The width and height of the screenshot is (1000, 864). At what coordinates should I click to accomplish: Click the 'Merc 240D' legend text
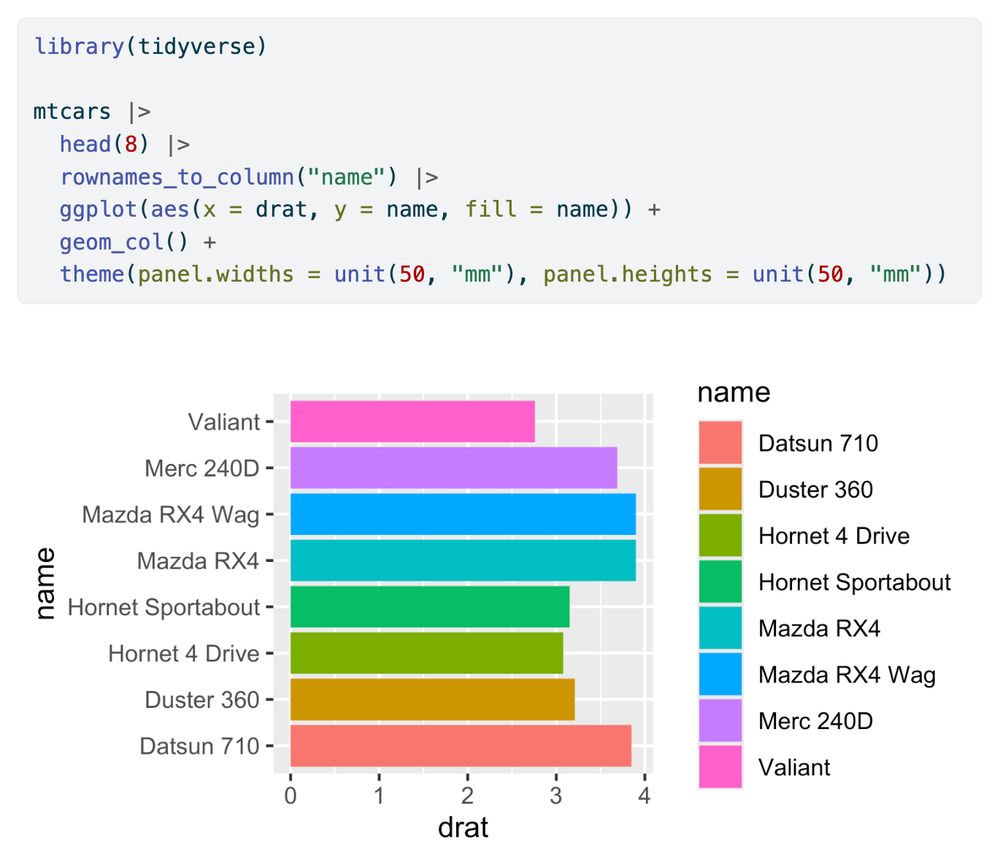point(816,721)
